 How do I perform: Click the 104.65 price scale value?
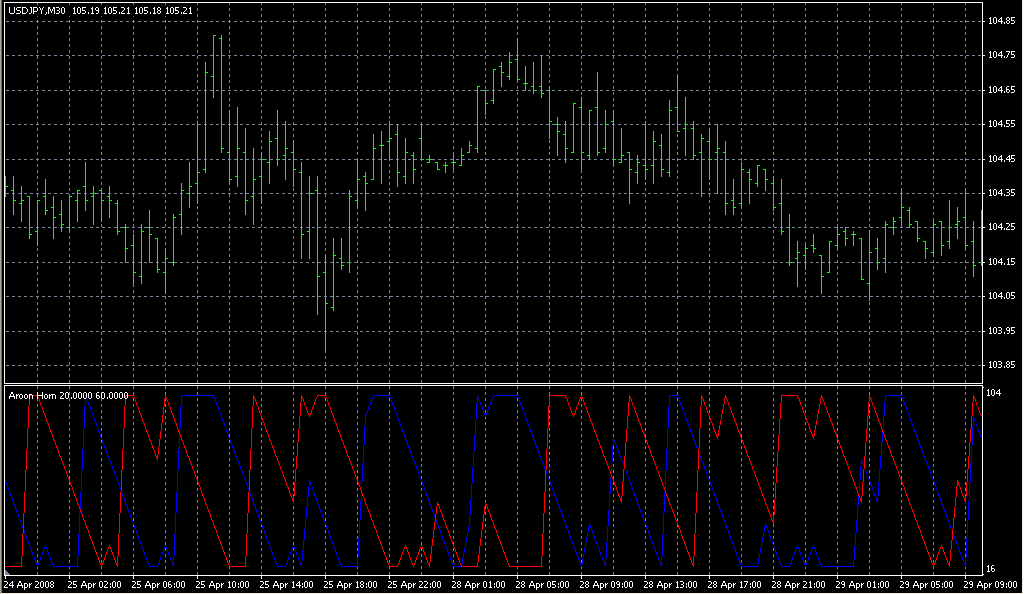pyautogui.click(x=1001, y=90)
